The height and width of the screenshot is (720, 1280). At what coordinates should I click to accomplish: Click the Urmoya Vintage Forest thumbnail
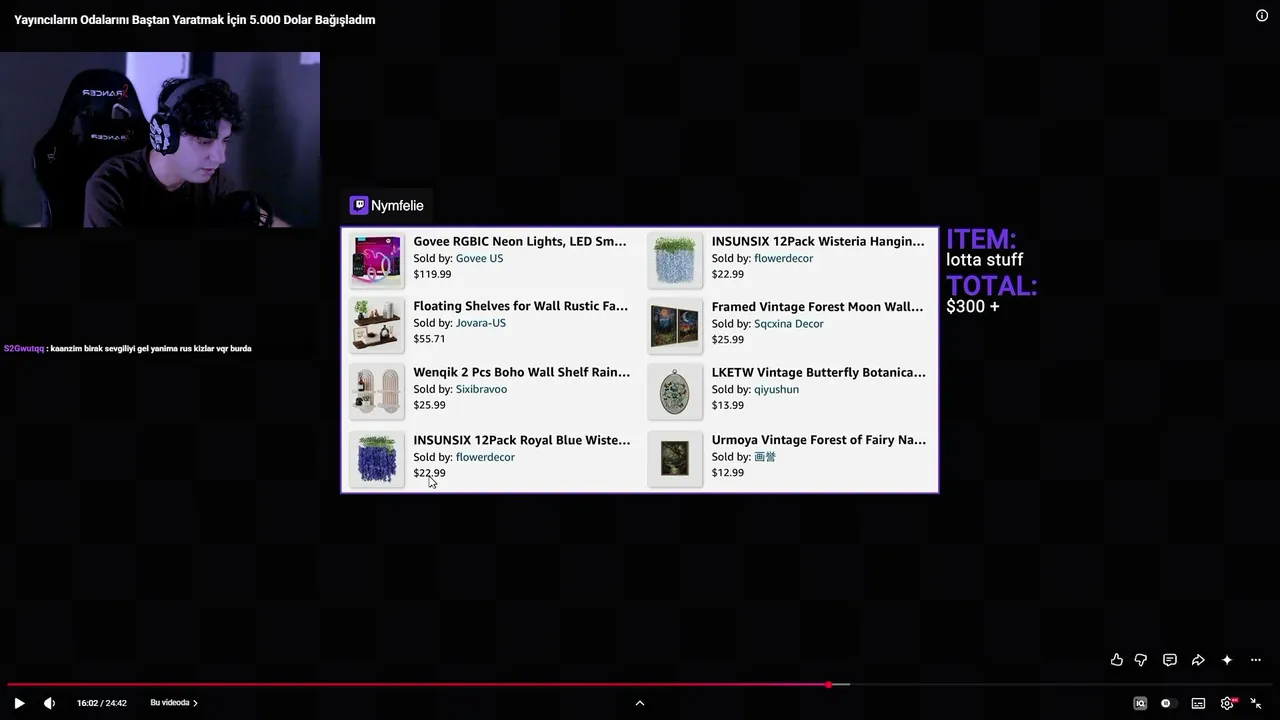coord(675,458)
